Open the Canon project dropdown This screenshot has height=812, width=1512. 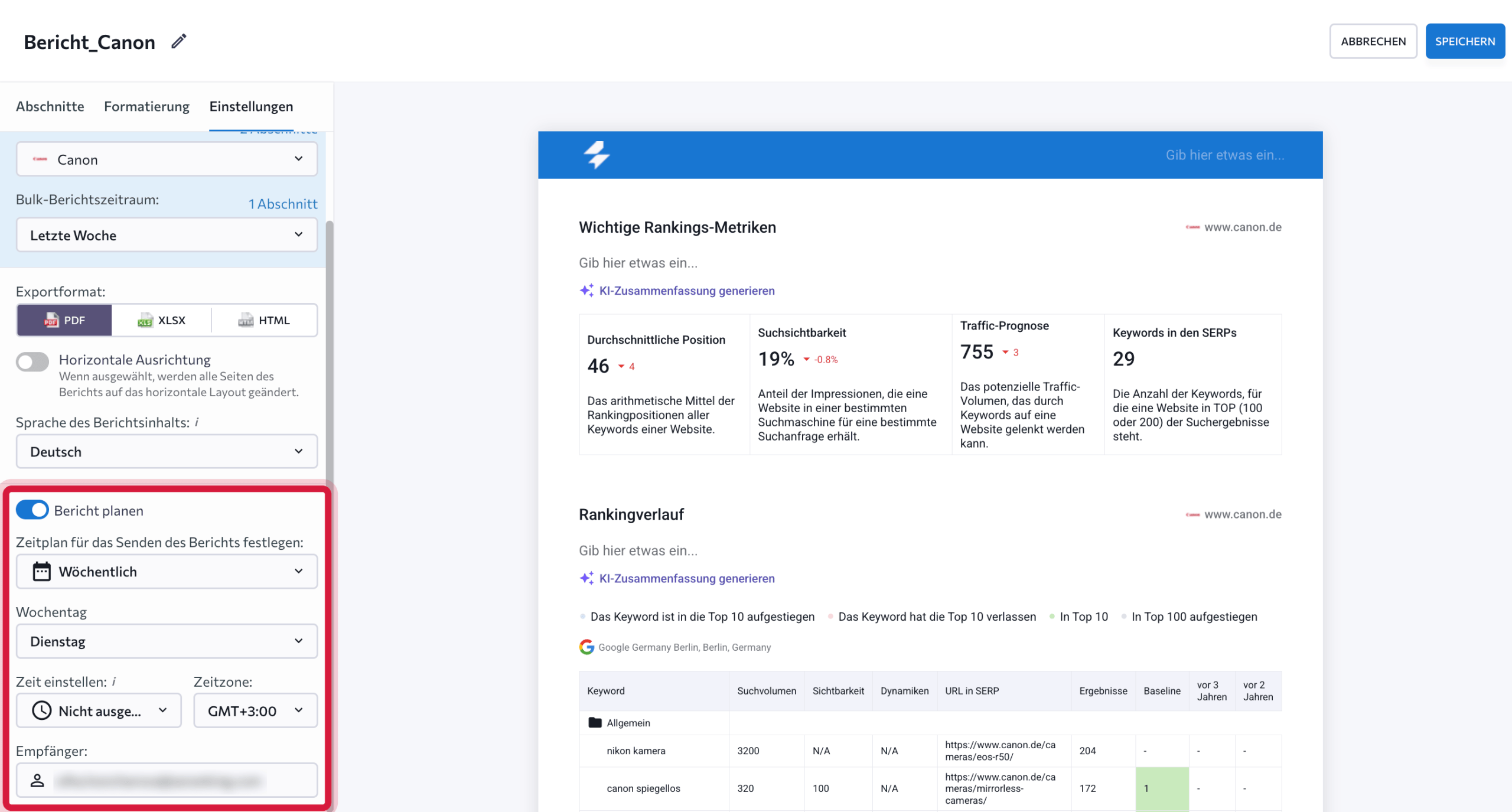click(167, 159)
